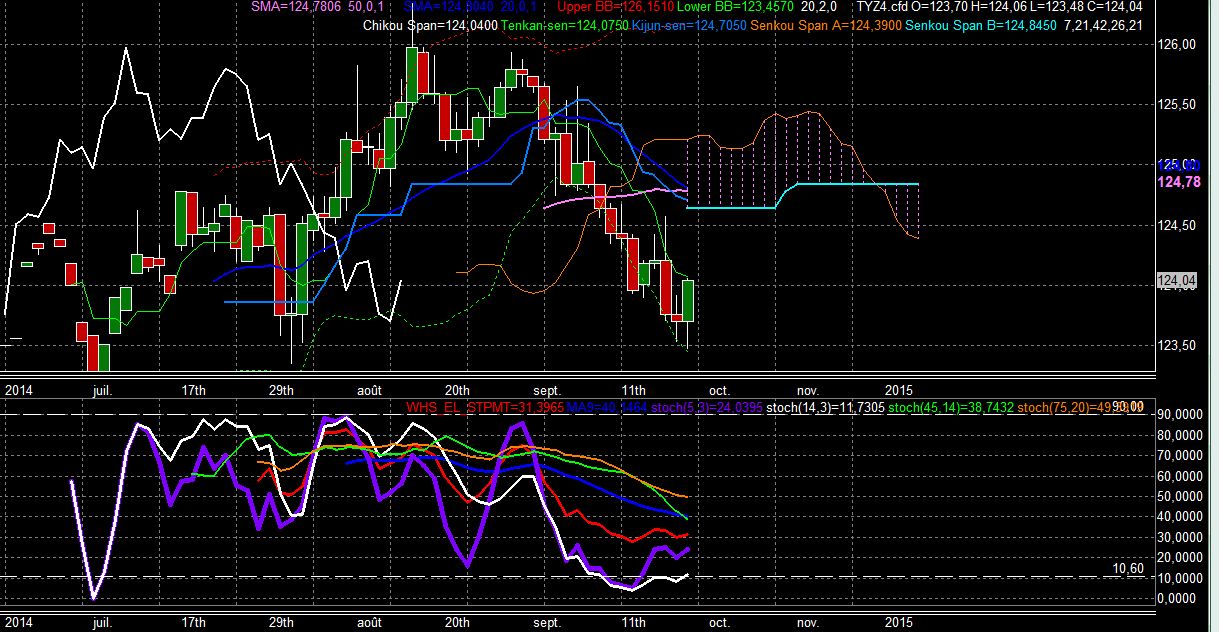The height and width of the screenshot is (632, 1219).
Task: Click the 124,50 price axis label
Action: click(x=1176, y=225)
